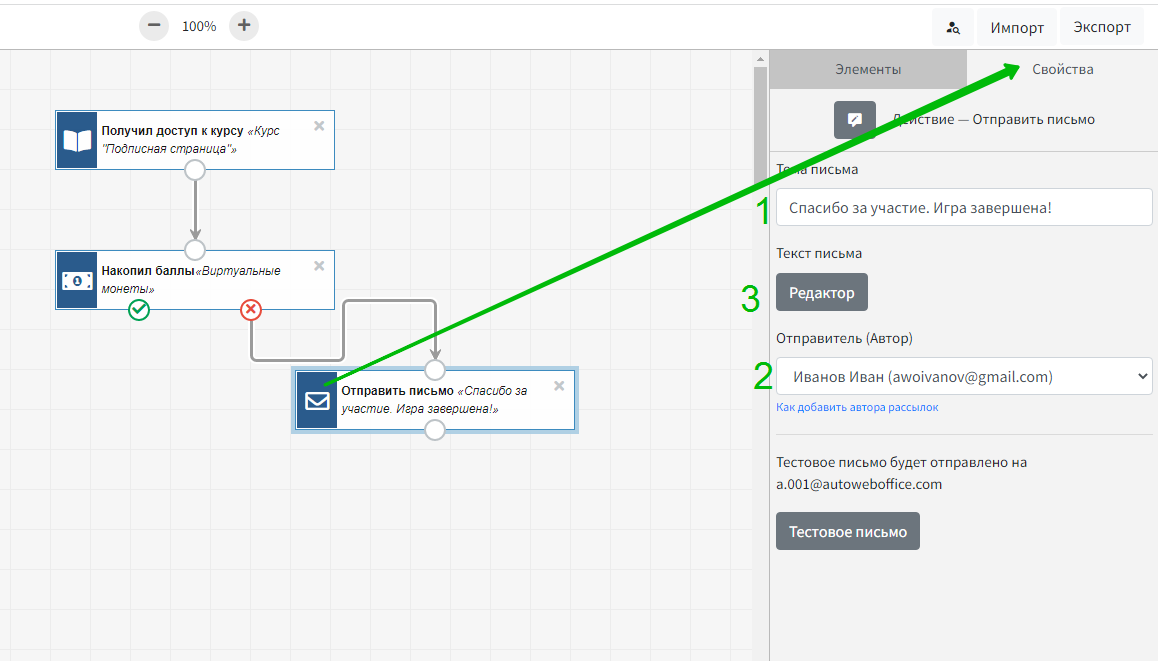Click the green checkmark output connector

click(139, 310)
